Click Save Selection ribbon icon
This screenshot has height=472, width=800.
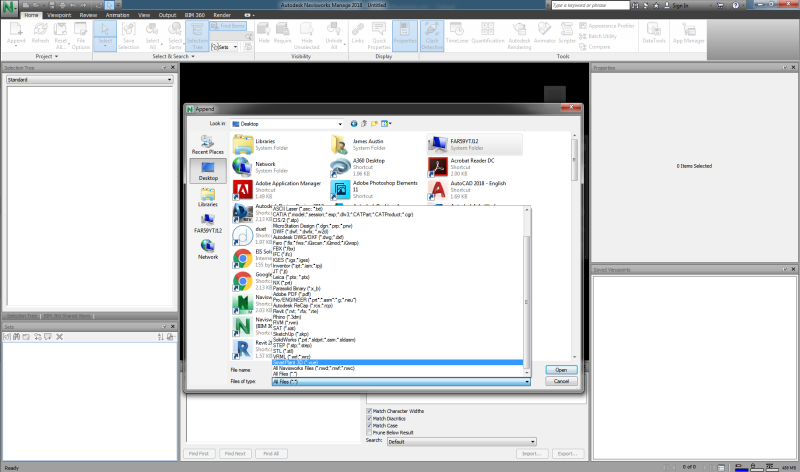point(129,36)
